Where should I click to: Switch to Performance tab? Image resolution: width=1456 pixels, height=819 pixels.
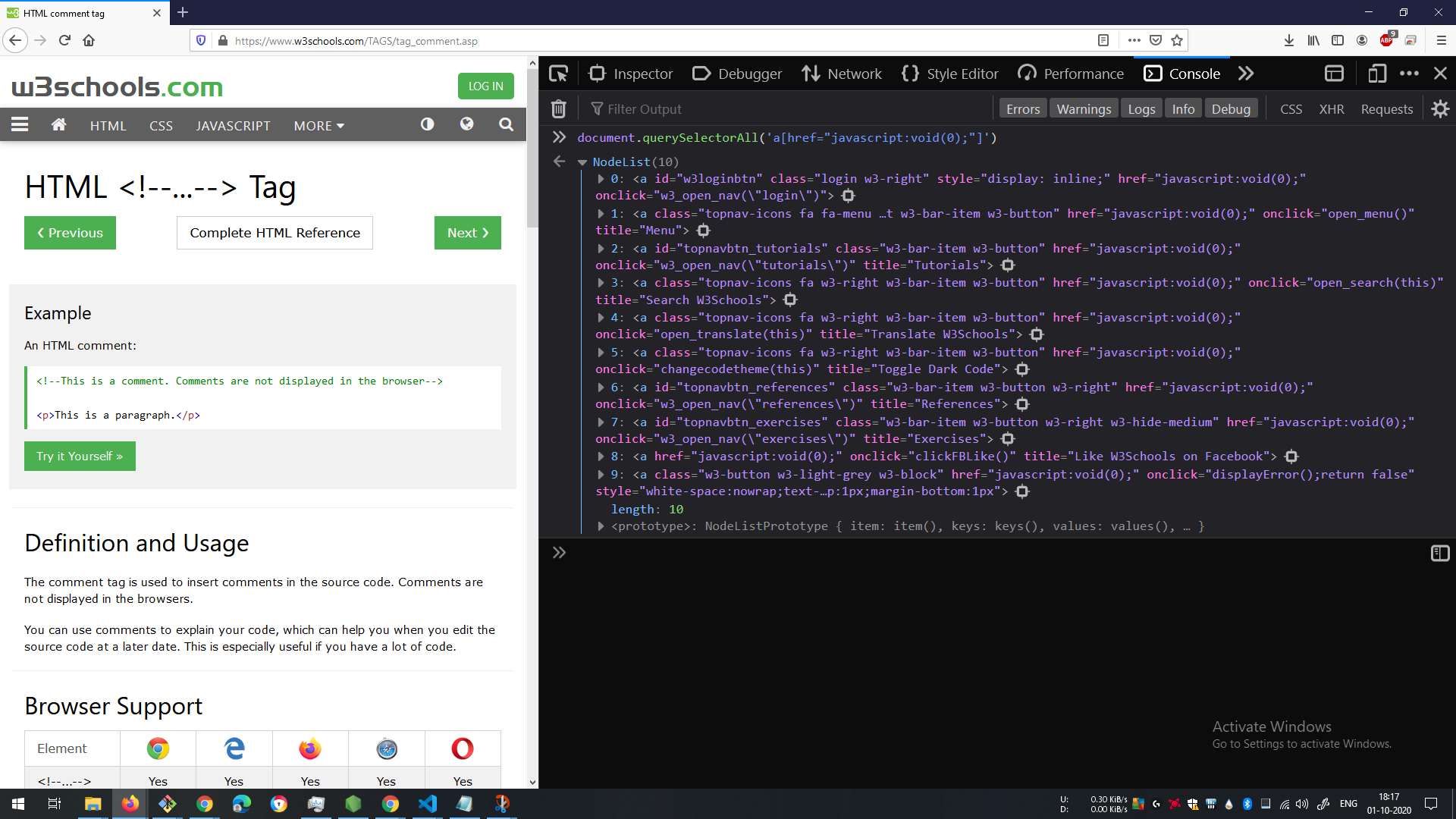pos(1071,74)
